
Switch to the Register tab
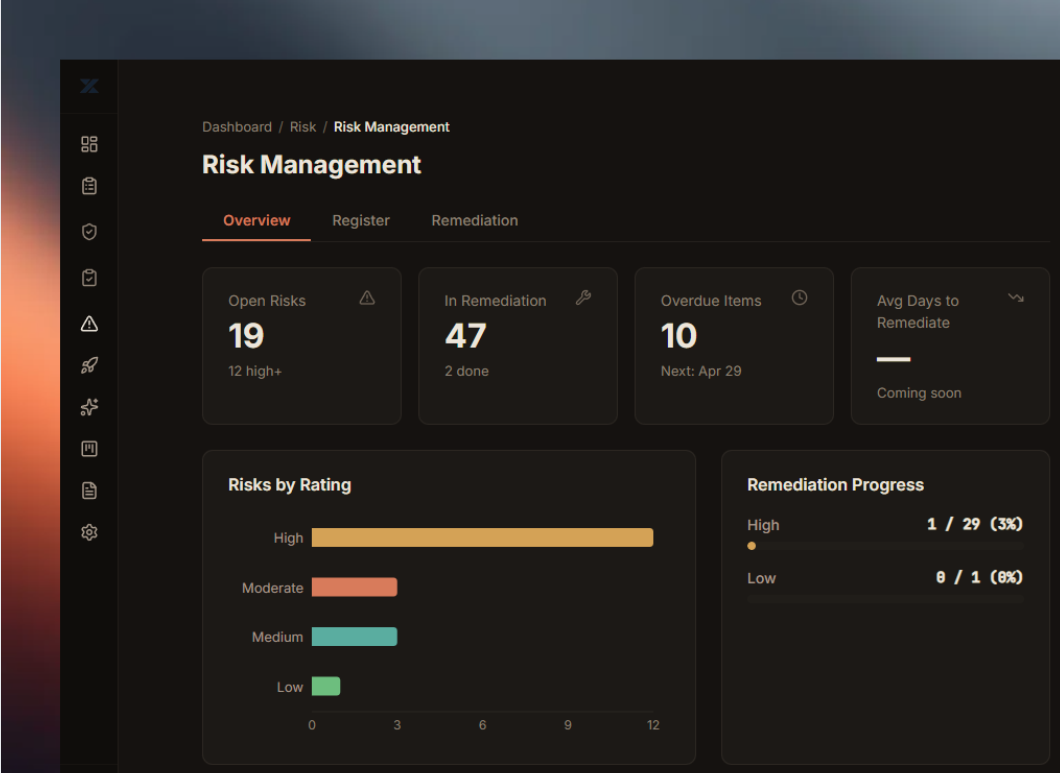click(361, 220)
